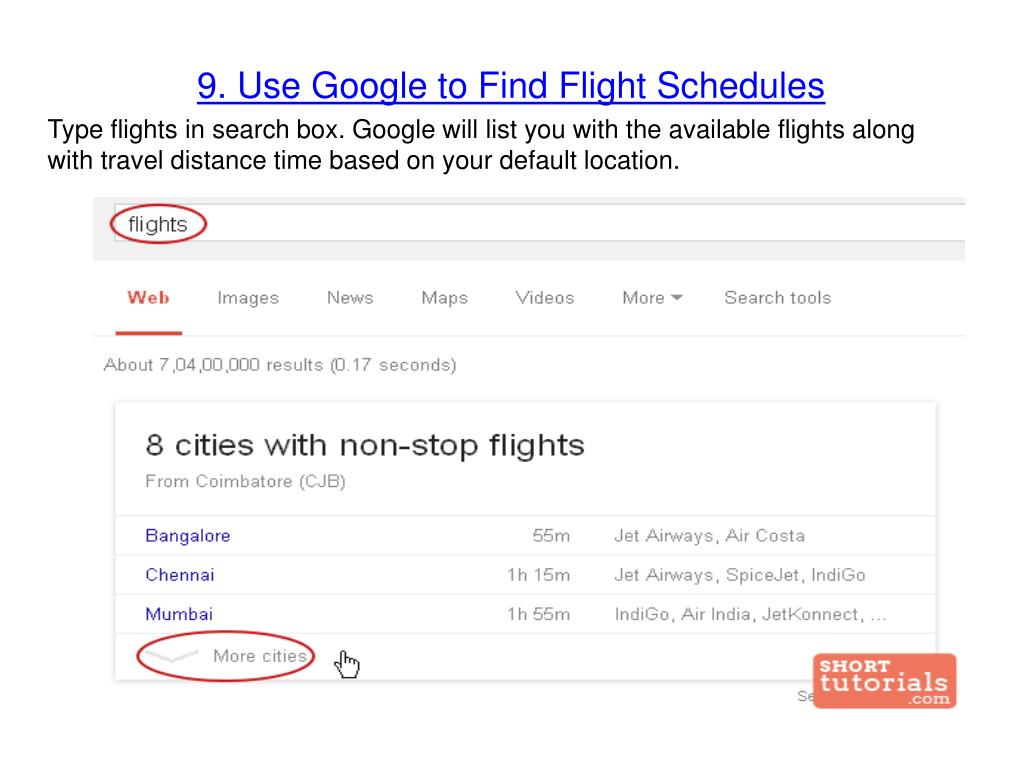Open the Bangalore flights link
Image resolution: width=1023 pixels, height=767 pixels.
pos(188,535)
